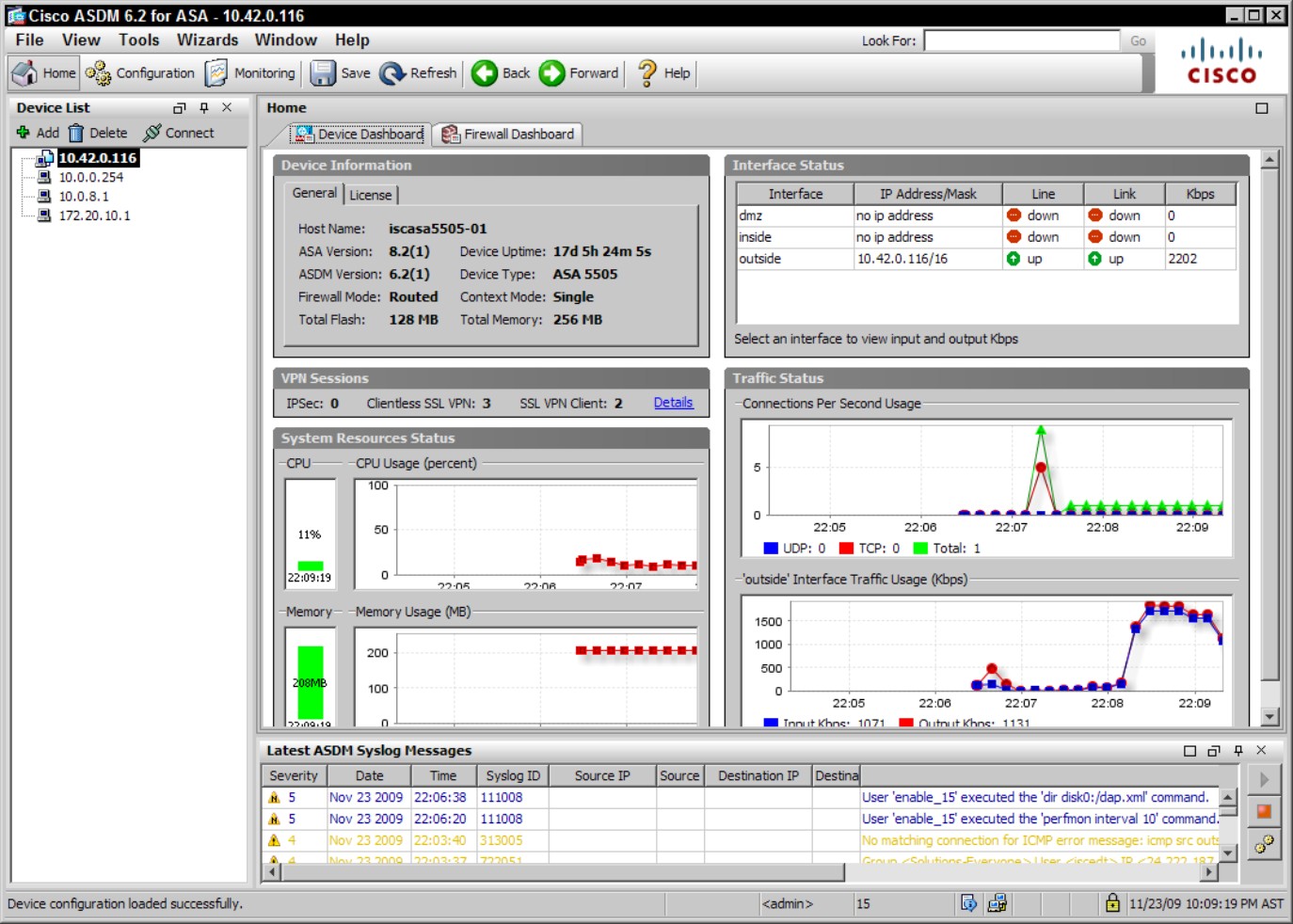Go Forward with green arrow

point(579,72)
